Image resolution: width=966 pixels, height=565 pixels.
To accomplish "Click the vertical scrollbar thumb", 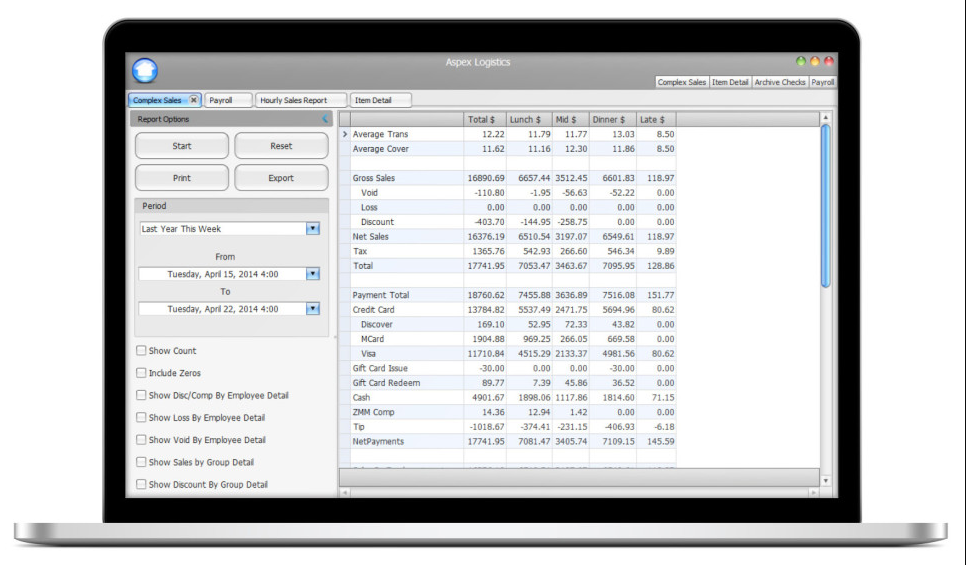I will point(826,206).
